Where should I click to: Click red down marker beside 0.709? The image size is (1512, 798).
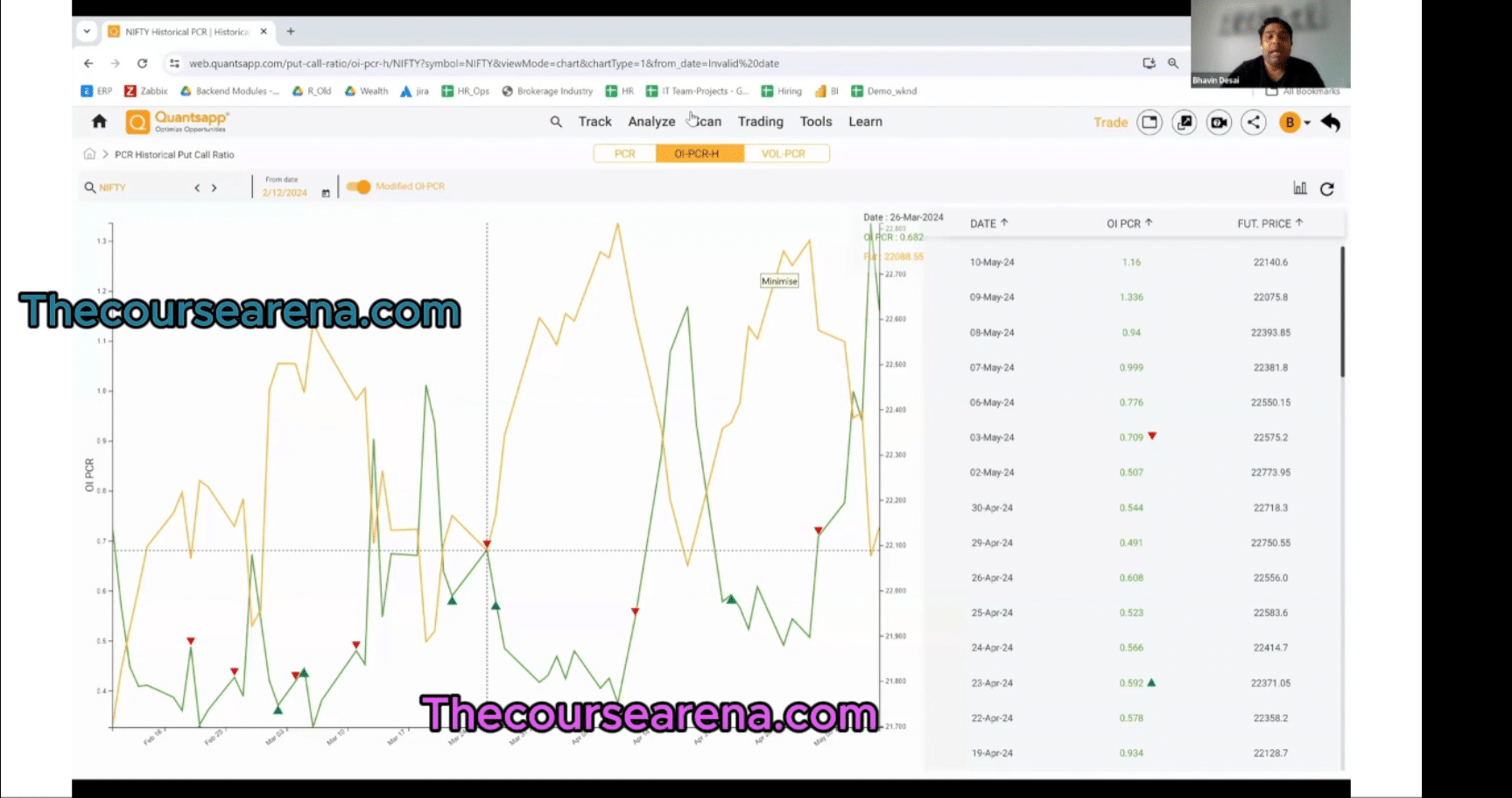pyautogui.click(x=1152, y=435)
